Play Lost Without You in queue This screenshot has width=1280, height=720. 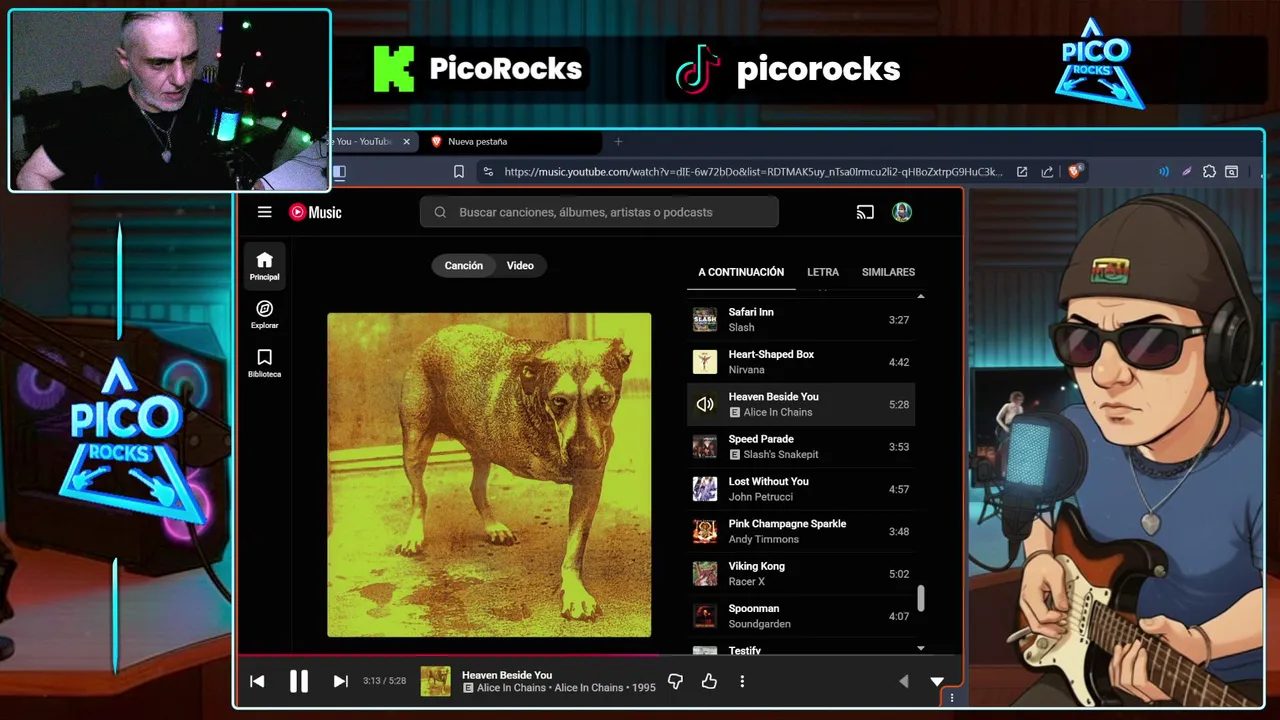(x=801, y=489)
